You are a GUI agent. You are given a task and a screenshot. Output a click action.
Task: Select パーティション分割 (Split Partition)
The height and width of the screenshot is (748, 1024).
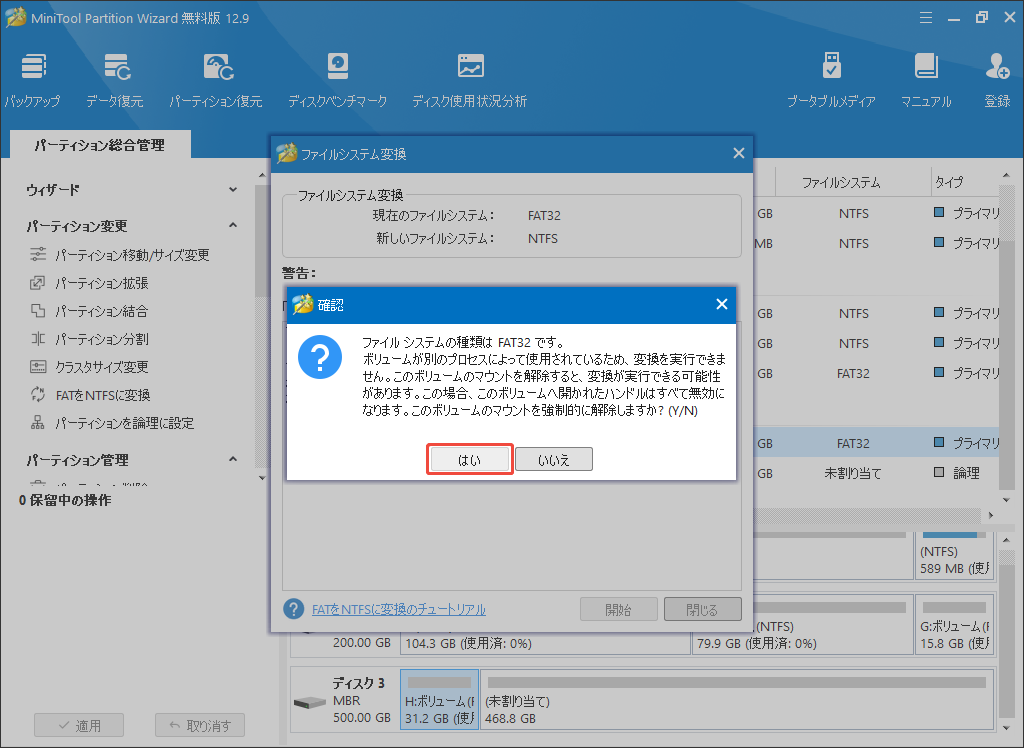click(x=89, y=339)
